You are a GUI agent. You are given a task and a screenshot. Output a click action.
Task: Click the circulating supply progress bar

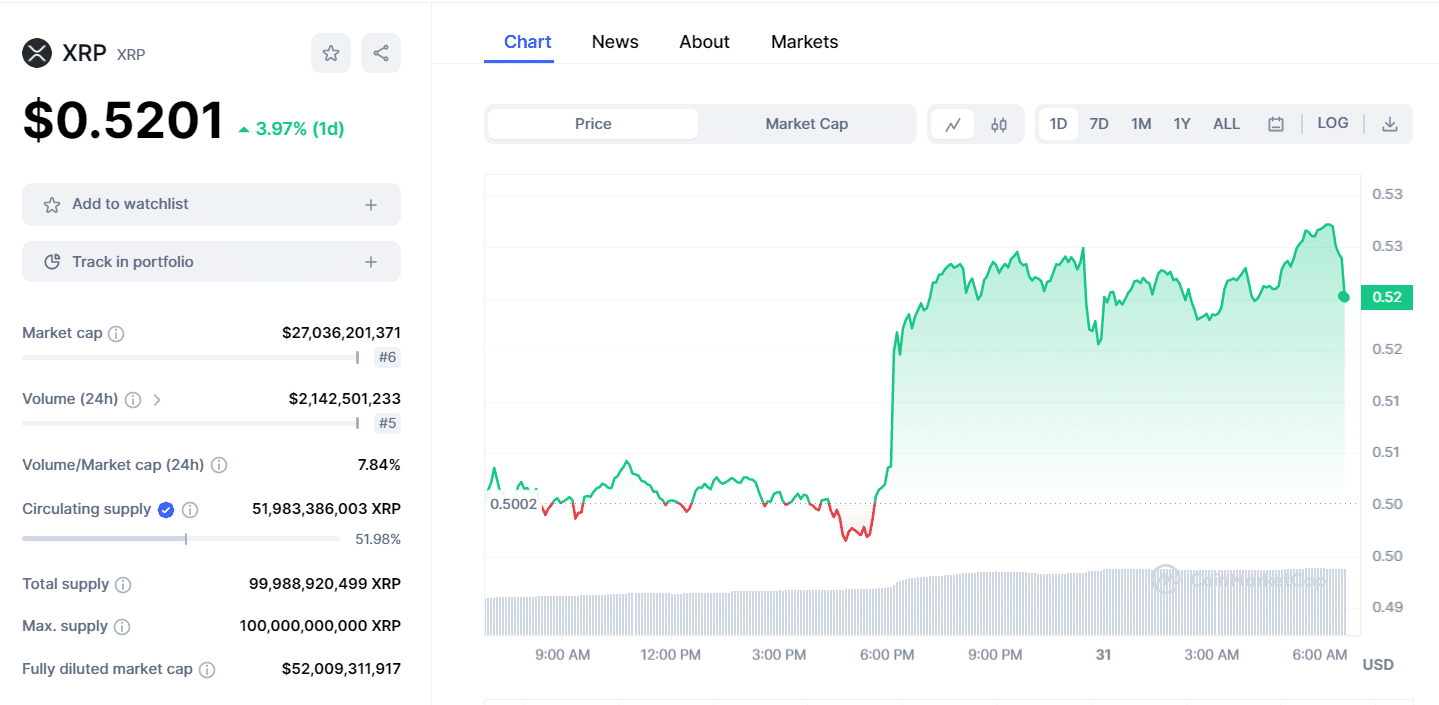(181, 538)
